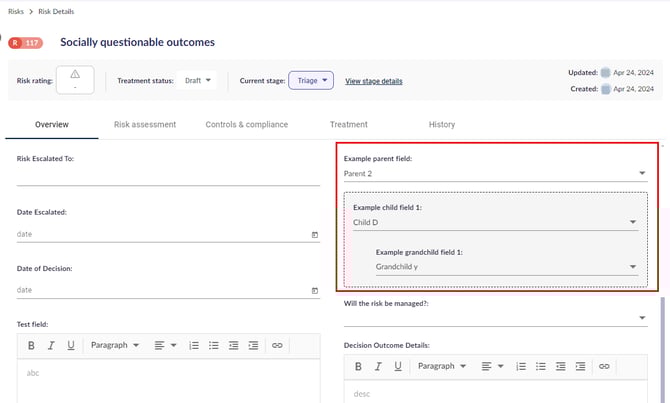Insert link in Test field editor

click(x=277, y=345)
